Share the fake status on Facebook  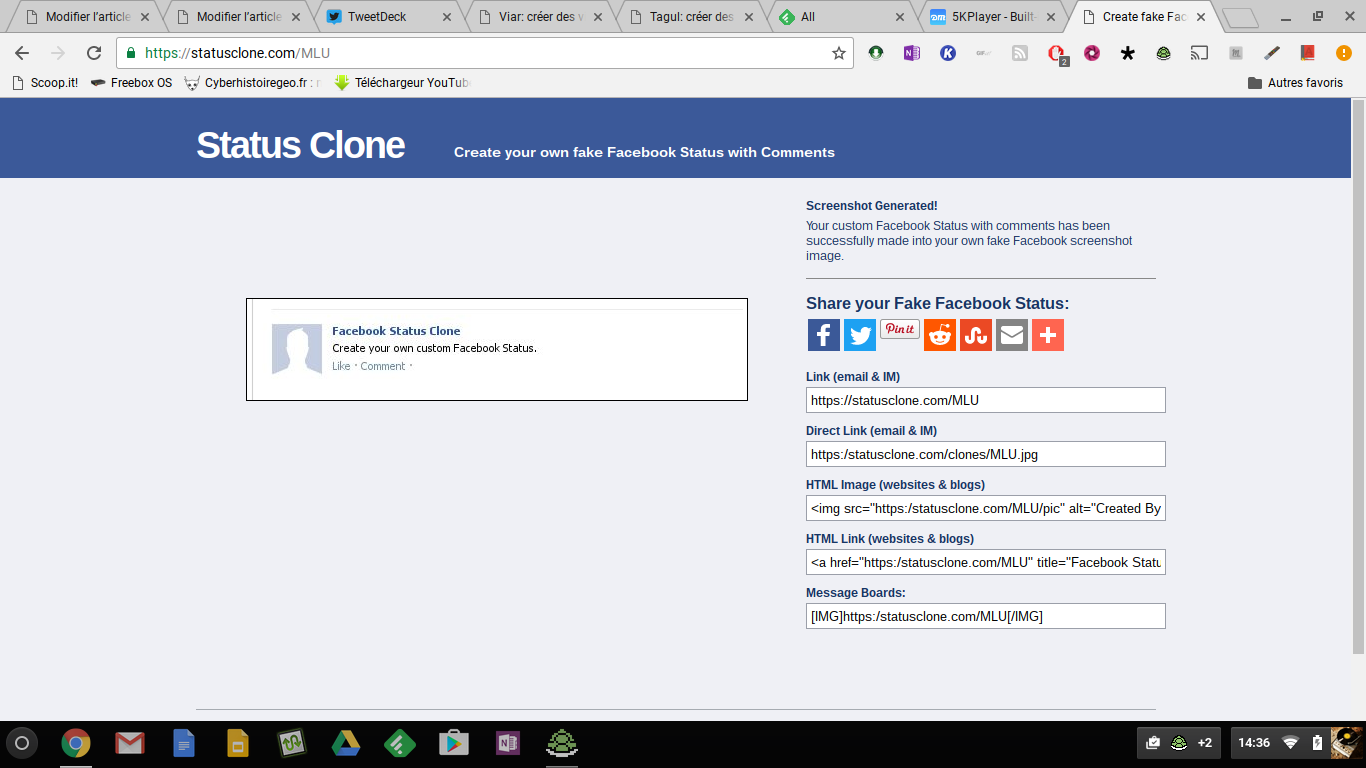pos(824,335)
